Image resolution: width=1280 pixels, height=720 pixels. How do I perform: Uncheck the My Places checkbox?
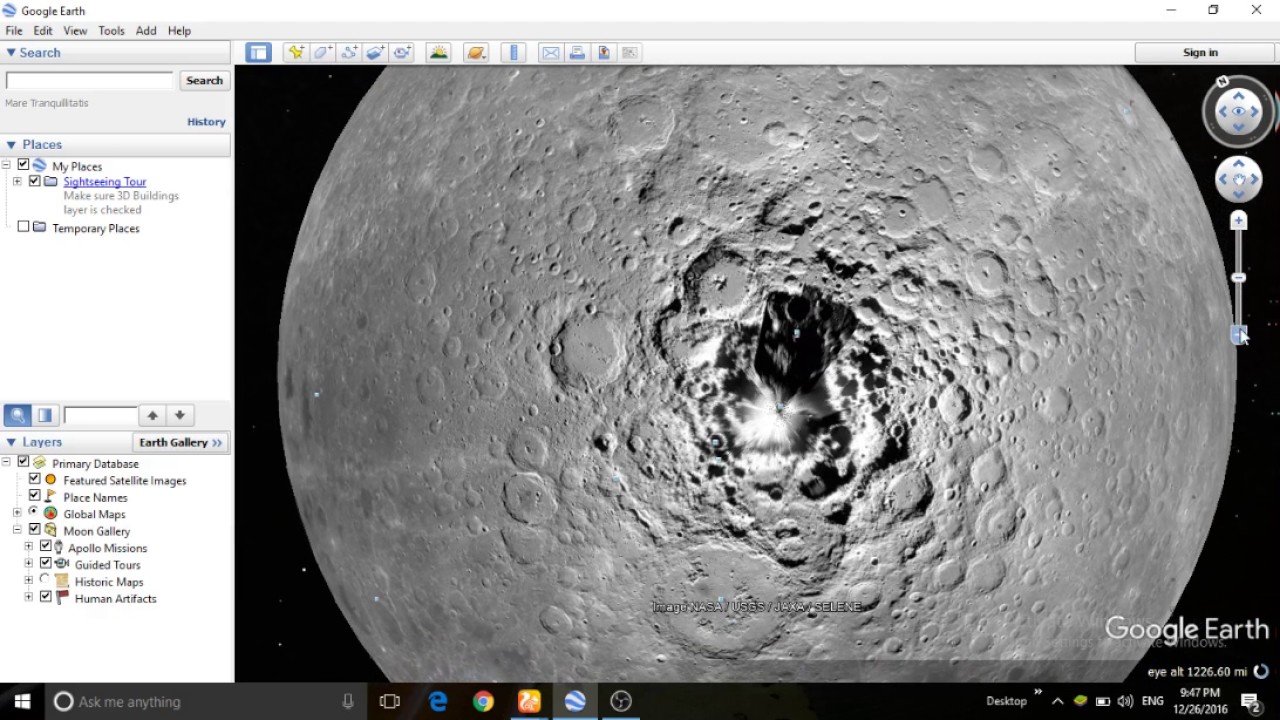pos(23,166)
